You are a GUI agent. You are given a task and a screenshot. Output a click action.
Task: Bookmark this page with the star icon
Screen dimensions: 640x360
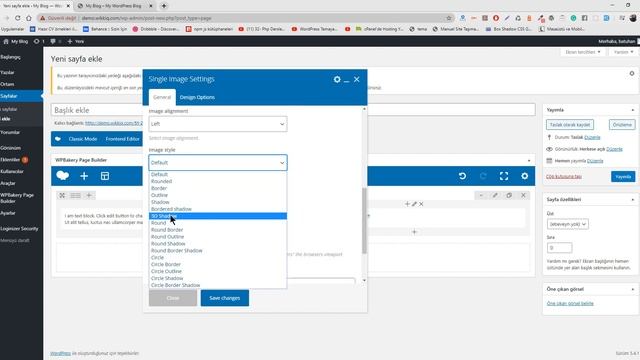click(x=449, y=18)
